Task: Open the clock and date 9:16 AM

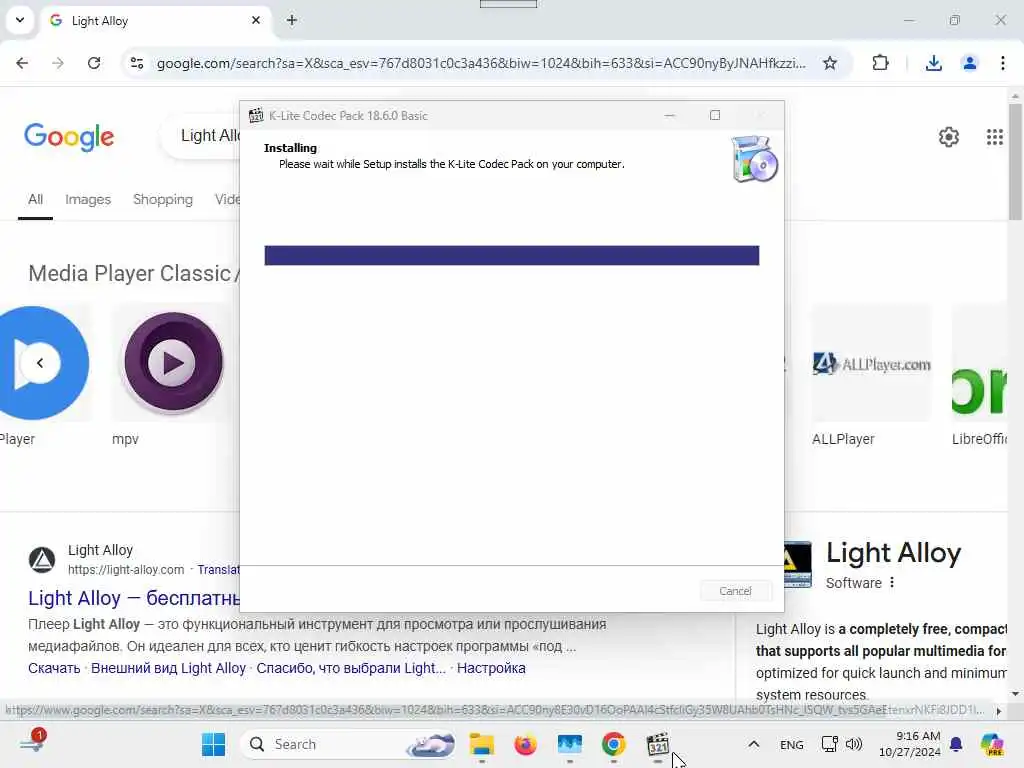Action: coord(910,744)
